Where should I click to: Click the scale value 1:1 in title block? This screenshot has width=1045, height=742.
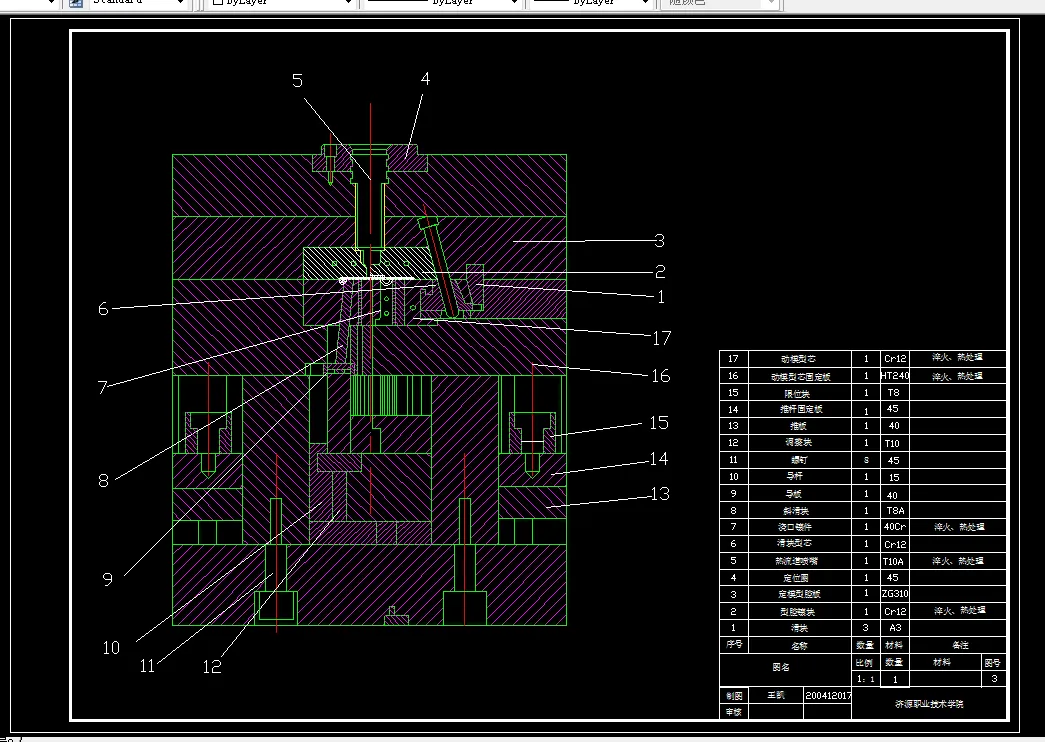[865, 679]
